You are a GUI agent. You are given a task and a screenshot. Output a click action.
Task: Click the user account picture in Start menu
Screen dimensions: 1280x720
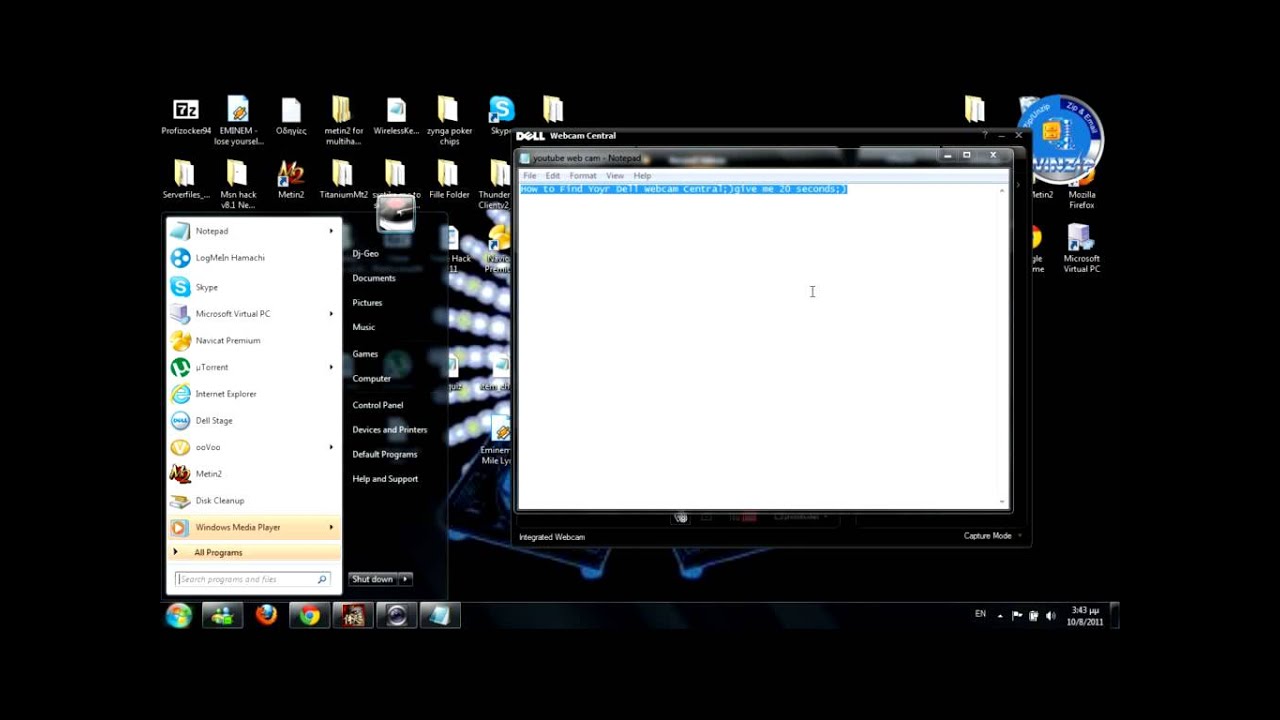396,212
